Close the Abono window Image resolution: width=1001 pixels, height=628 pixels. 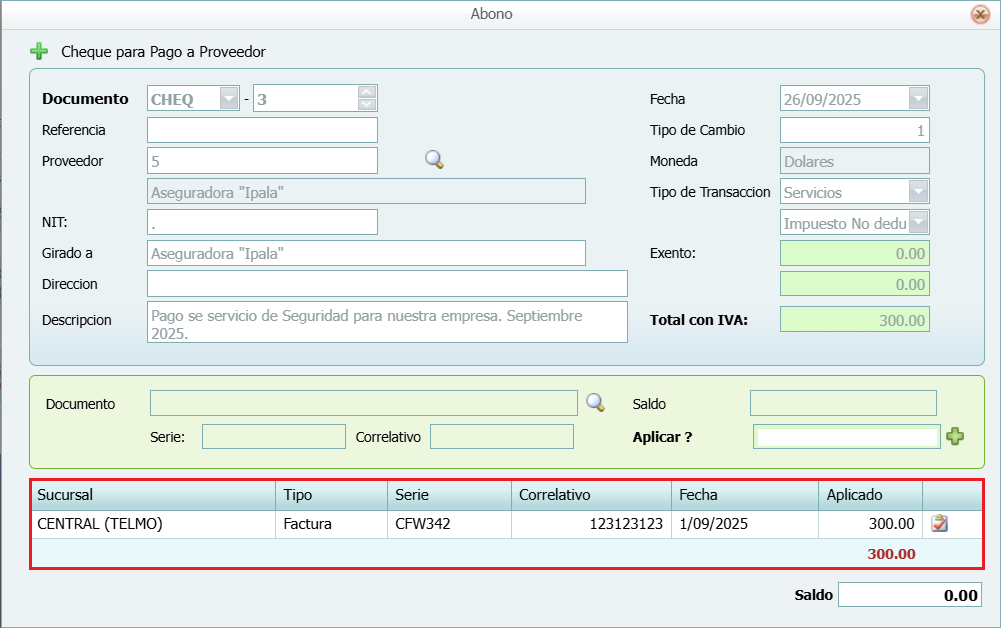pyautogui.click(x=980, y=14)
